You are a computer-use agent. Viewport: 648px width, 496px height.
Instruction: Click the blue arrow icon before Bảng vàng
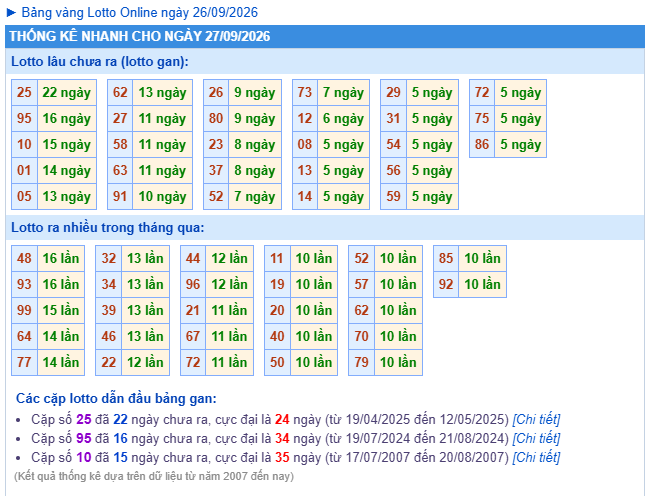coord(11,12)
